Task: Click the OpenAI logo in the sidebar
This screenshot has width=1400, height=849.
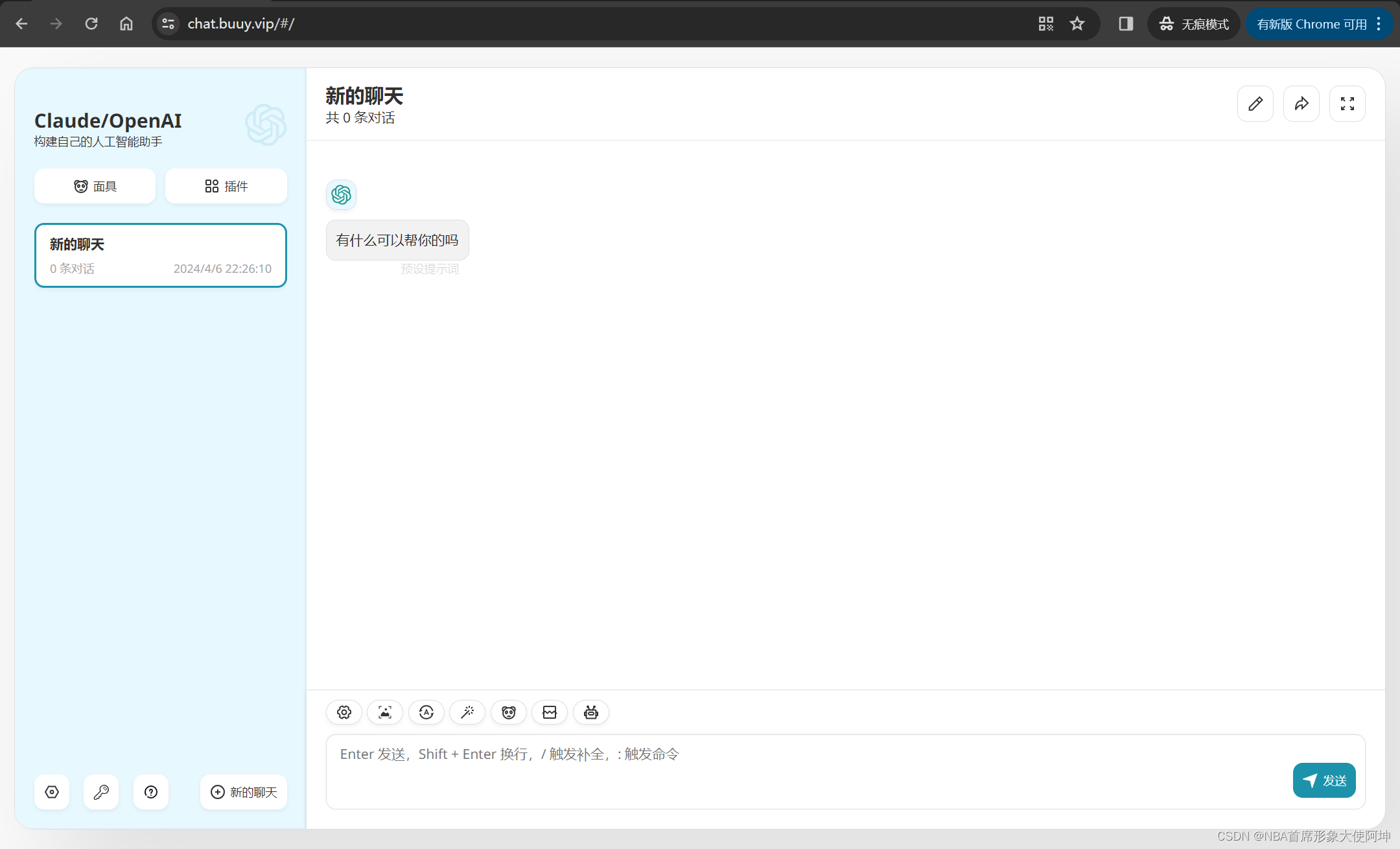Action: click(266, 124)
